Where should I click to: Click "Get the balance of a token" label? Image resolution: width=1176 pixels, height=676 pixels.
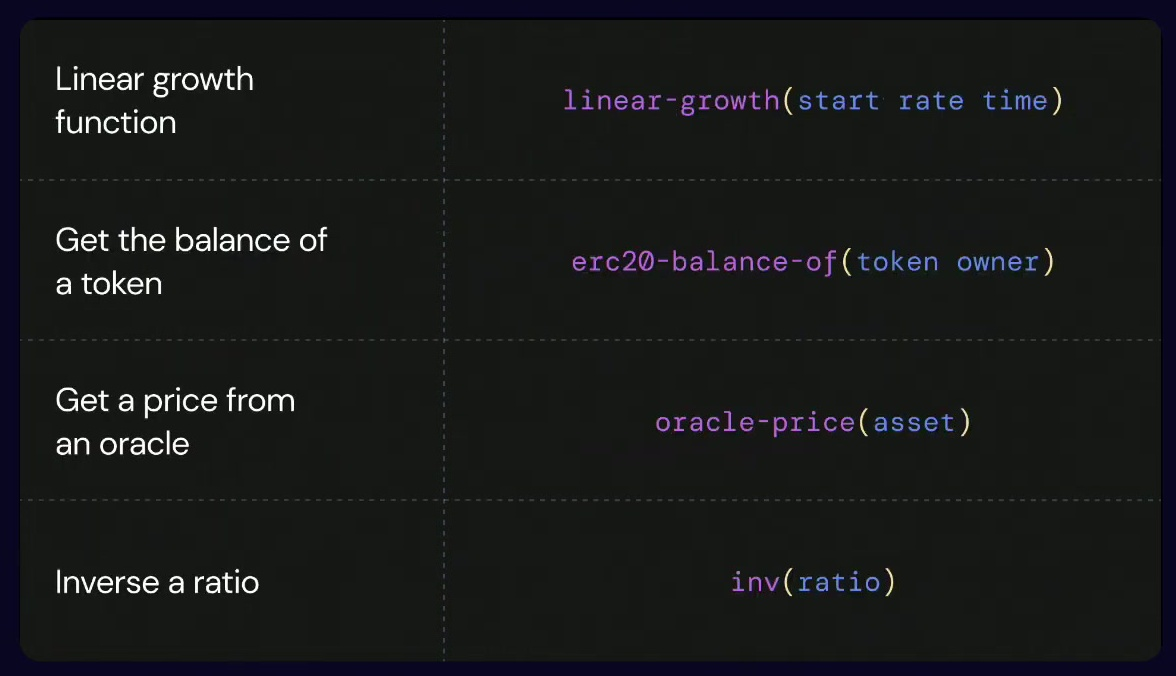point(191,261)
